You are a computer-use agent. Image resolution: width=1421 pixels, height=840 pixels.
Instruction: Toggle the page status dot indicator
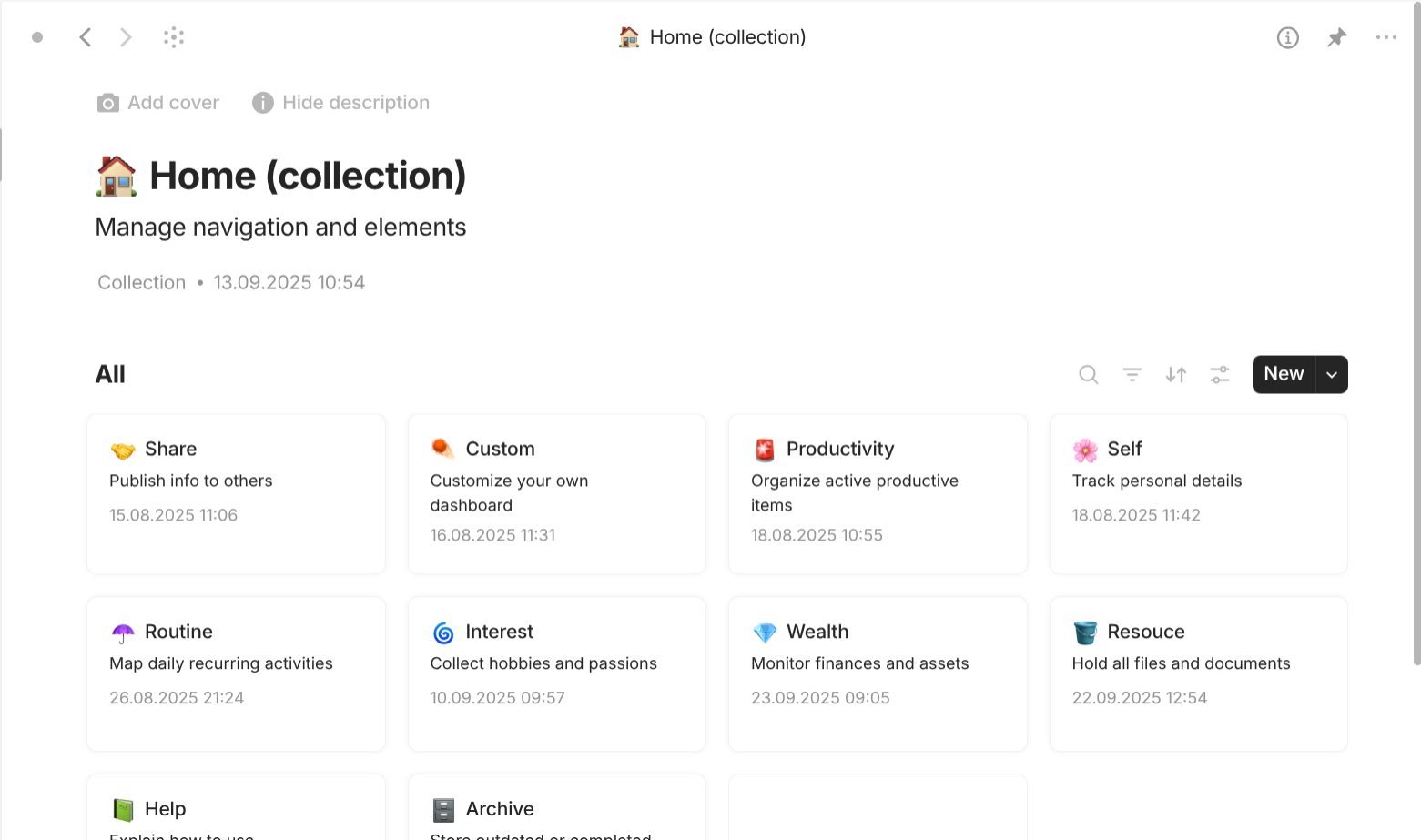(x=37, y=36)
